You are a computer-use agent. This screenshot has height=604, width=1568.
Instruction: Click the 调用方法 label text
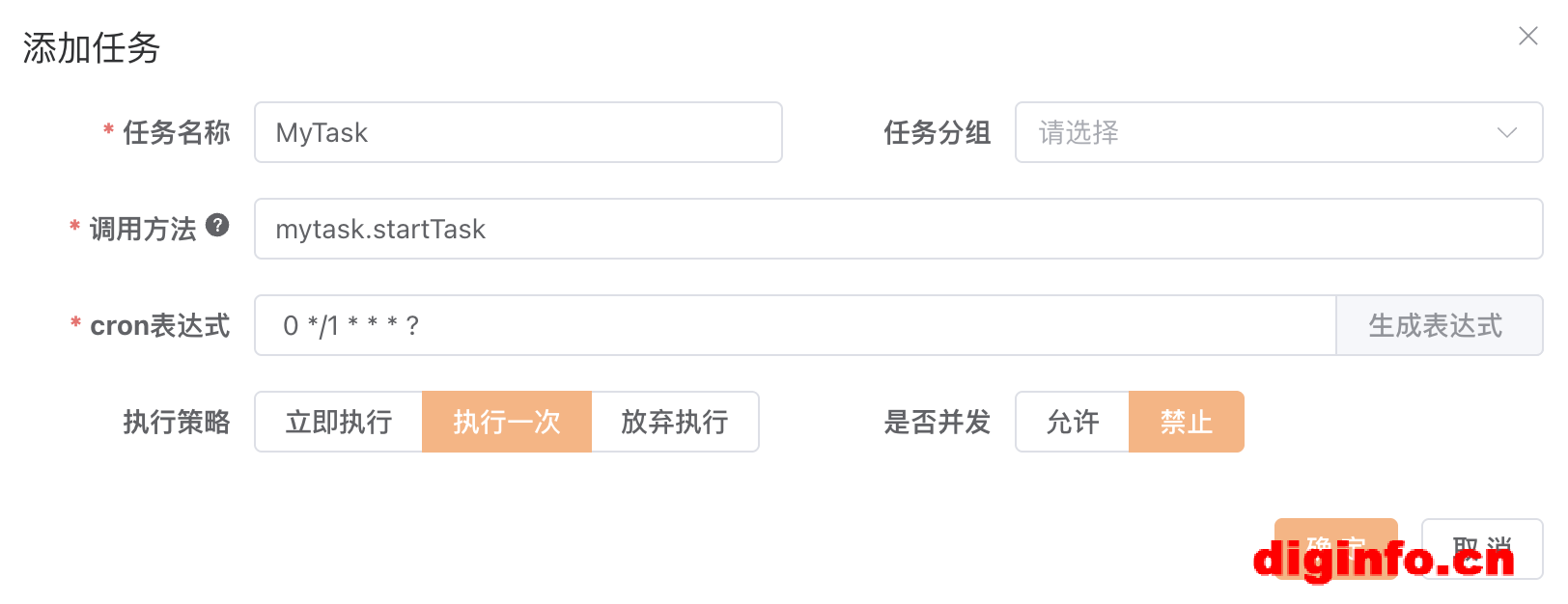click(x=143, y=229)
